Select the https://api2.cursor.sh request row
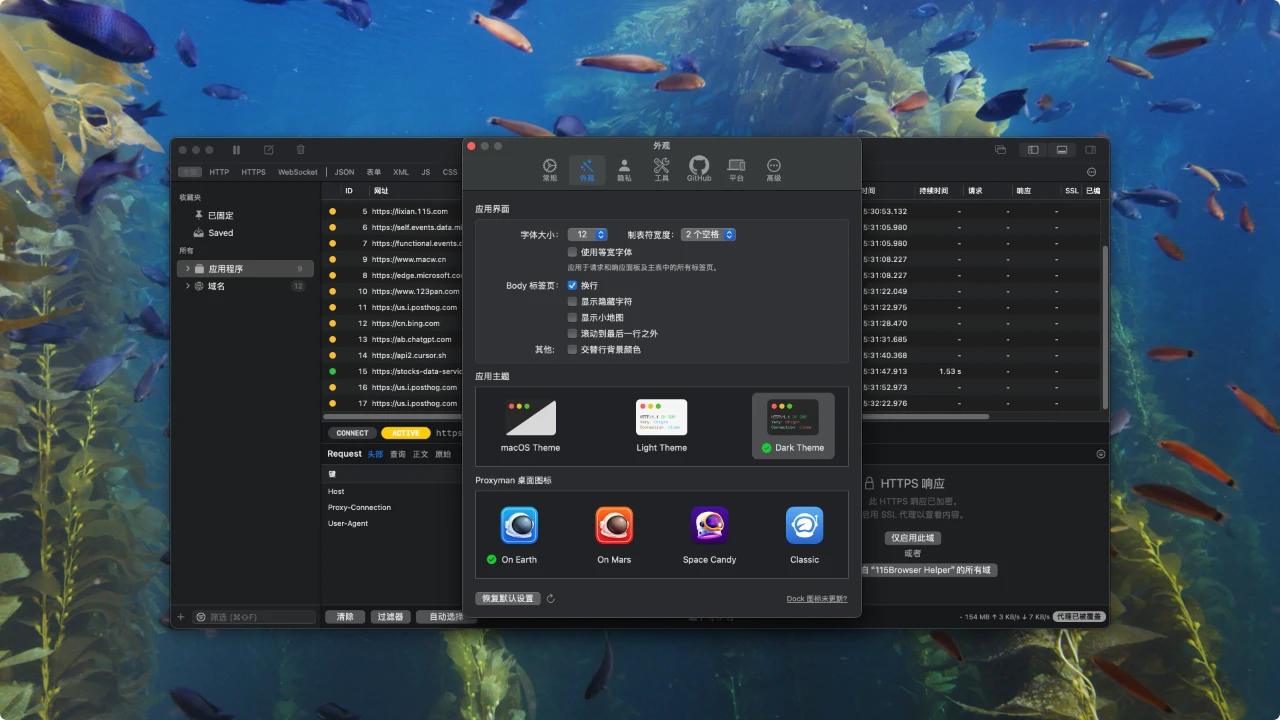The height and width of the screenshot is (720, 1280). pos(392,355)
